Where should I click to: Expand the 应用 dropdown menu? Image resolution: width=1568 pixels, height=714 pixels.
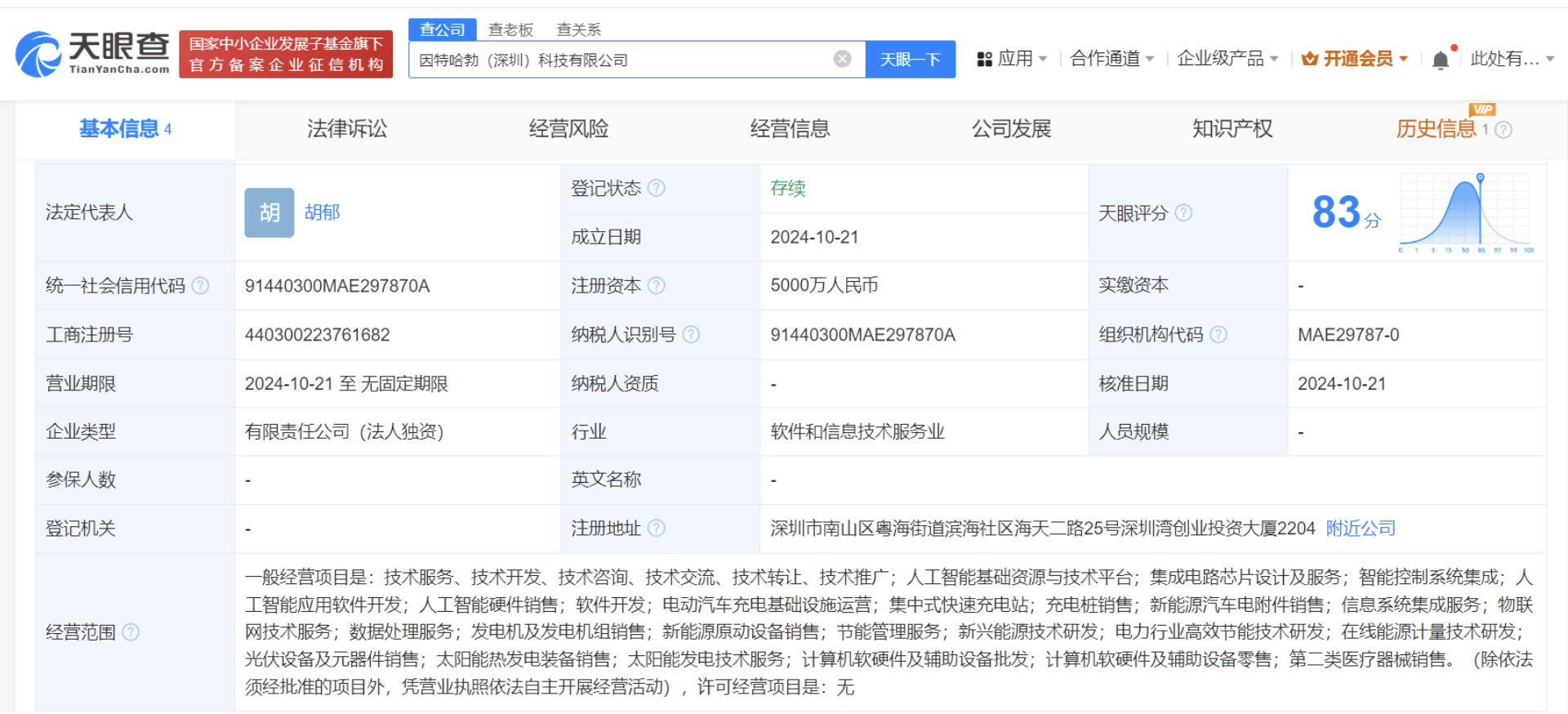1013,59
